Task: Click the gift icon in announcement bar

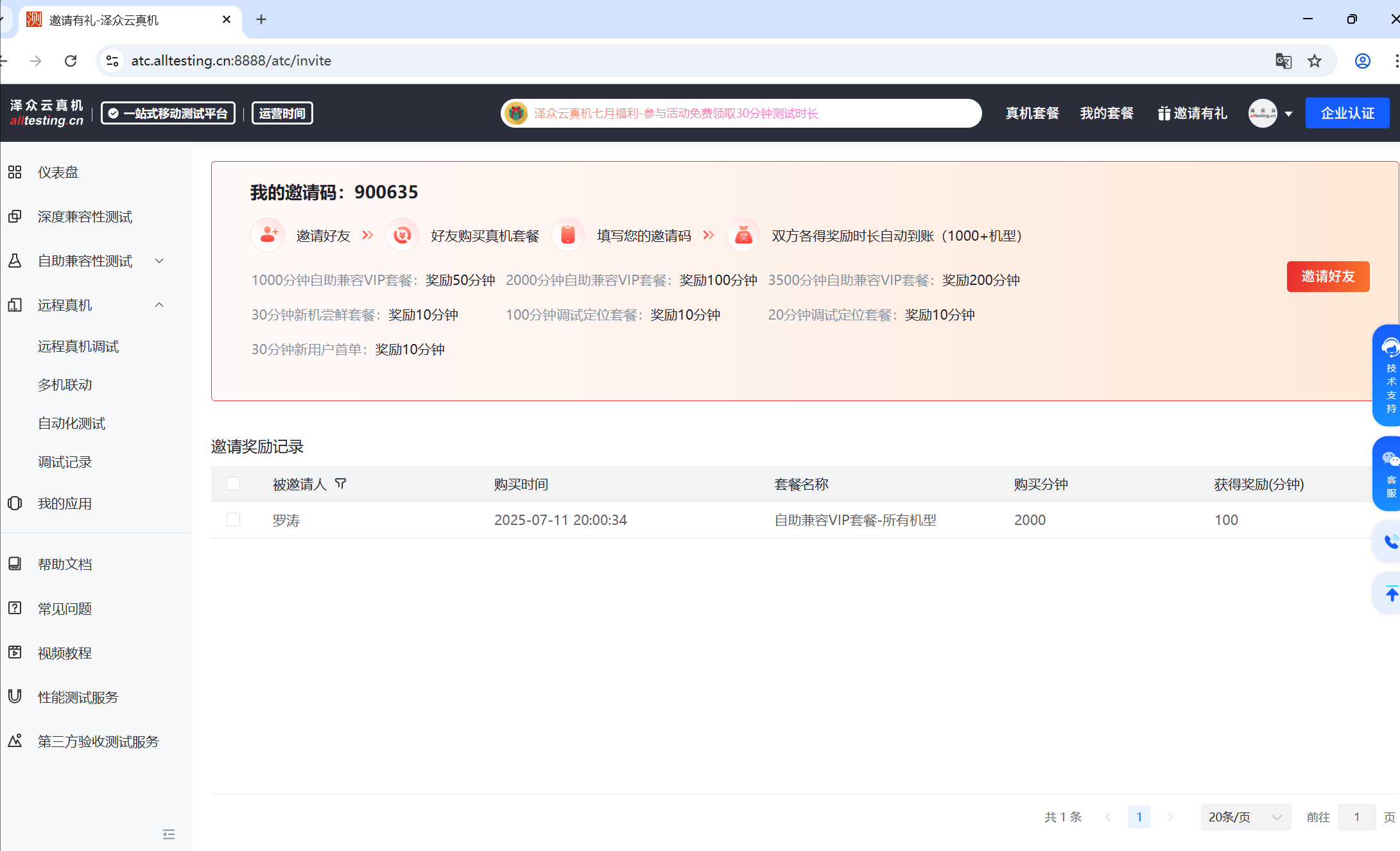Action: point(516,114)
